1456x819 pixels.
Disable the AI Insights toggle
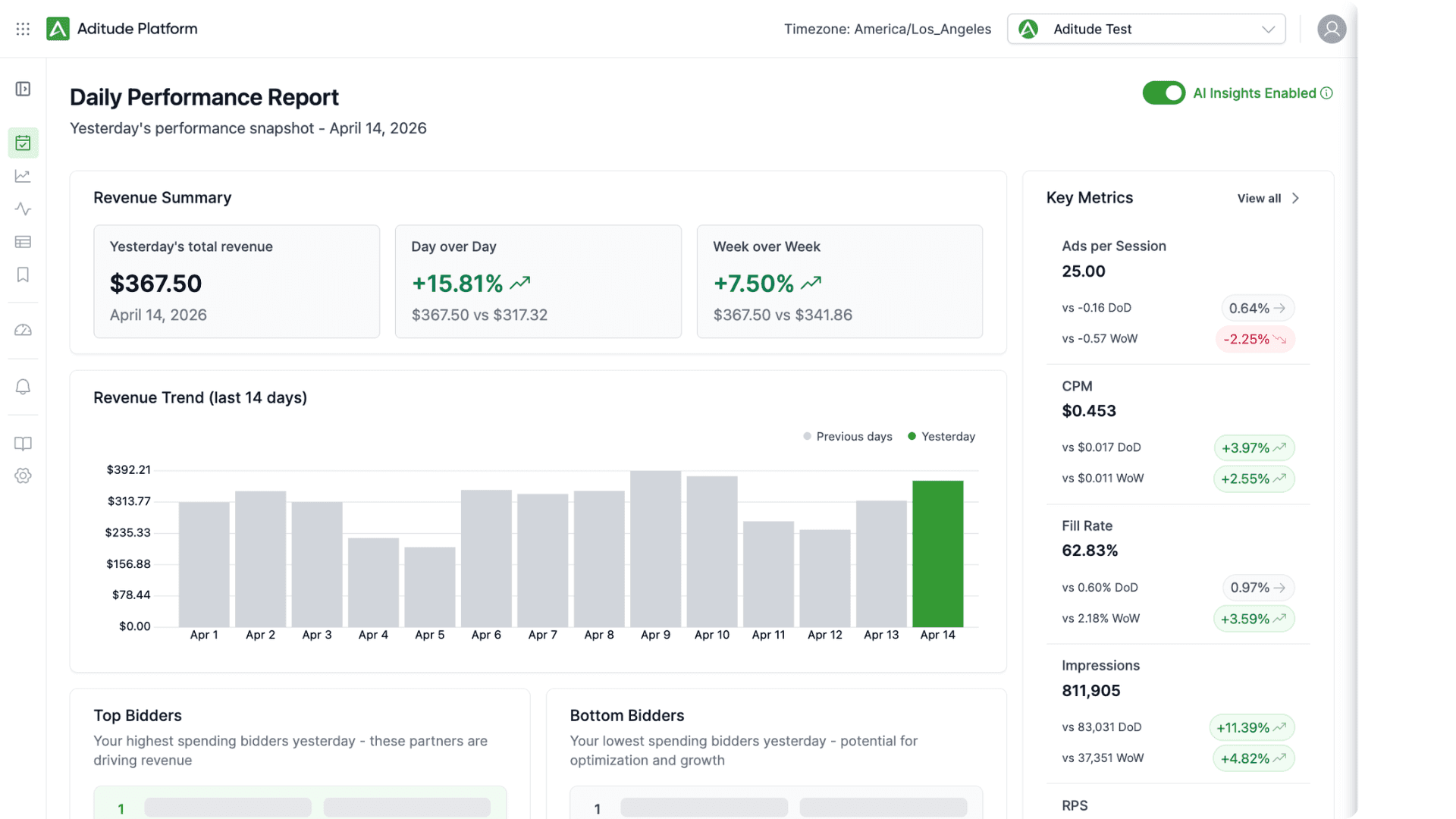coord(1163,93)
